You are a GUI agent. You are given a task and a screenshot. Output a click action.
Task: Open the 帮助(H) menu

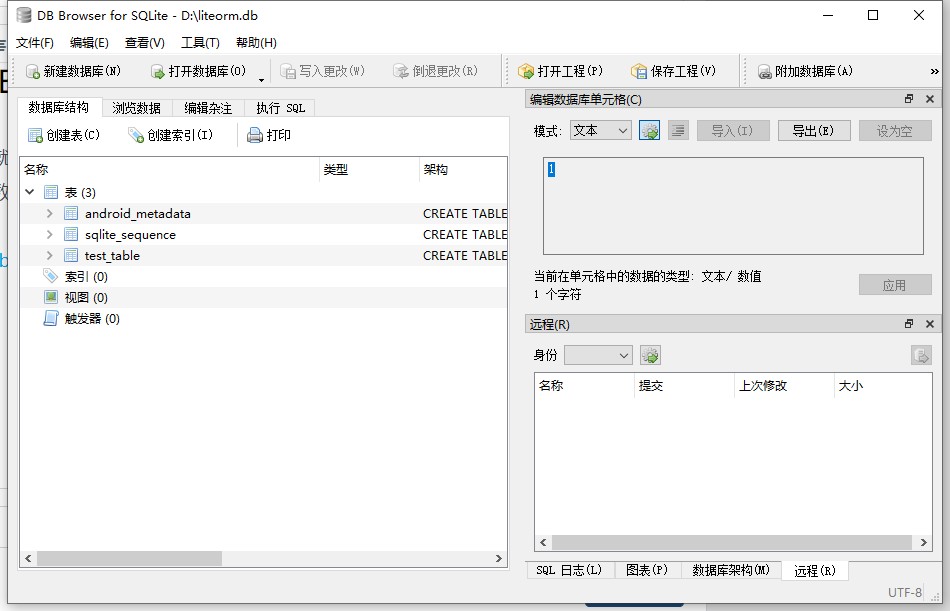256,42
